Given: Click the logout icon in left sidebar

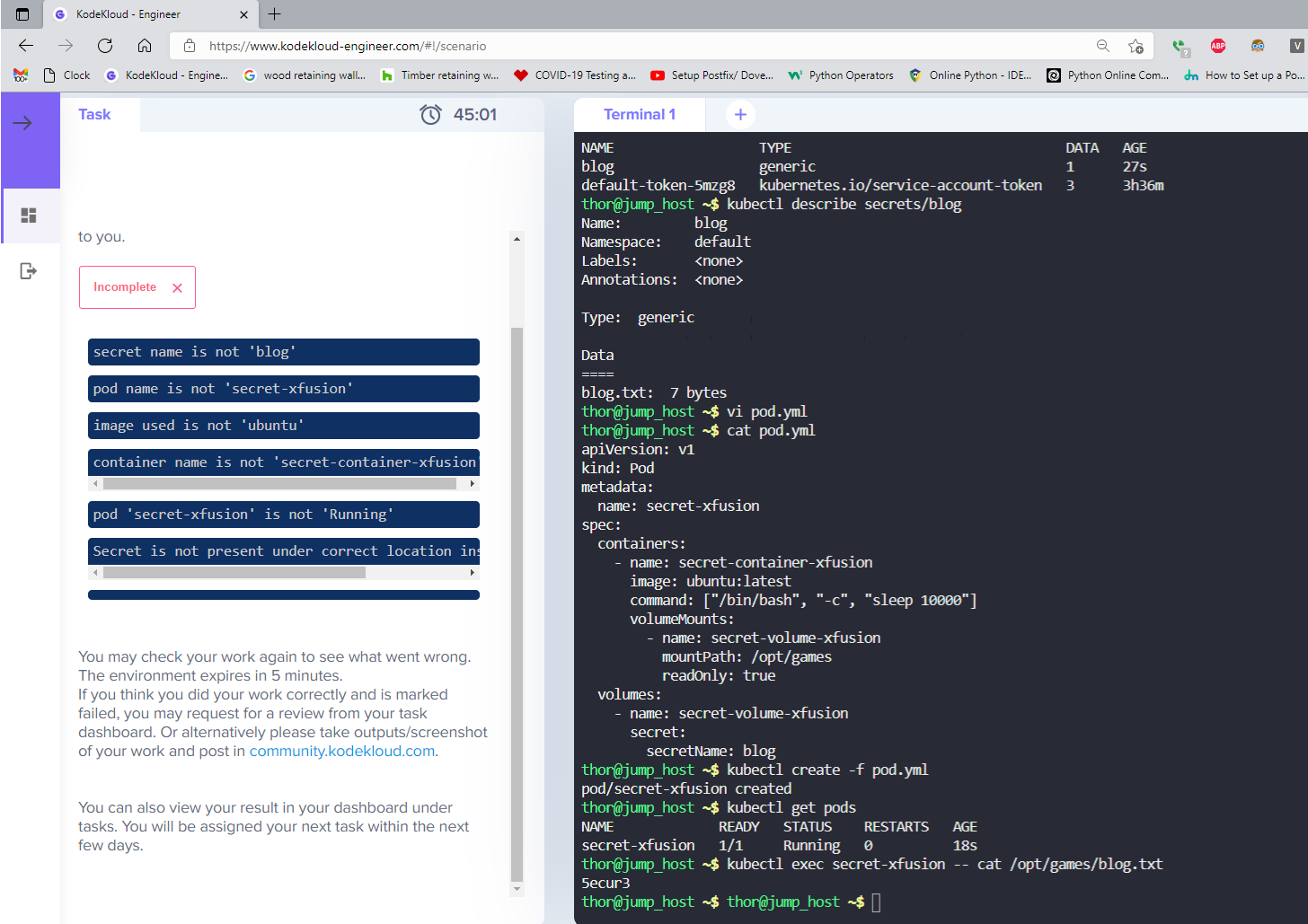Looking at the screenshot, I should coord(29,271).
